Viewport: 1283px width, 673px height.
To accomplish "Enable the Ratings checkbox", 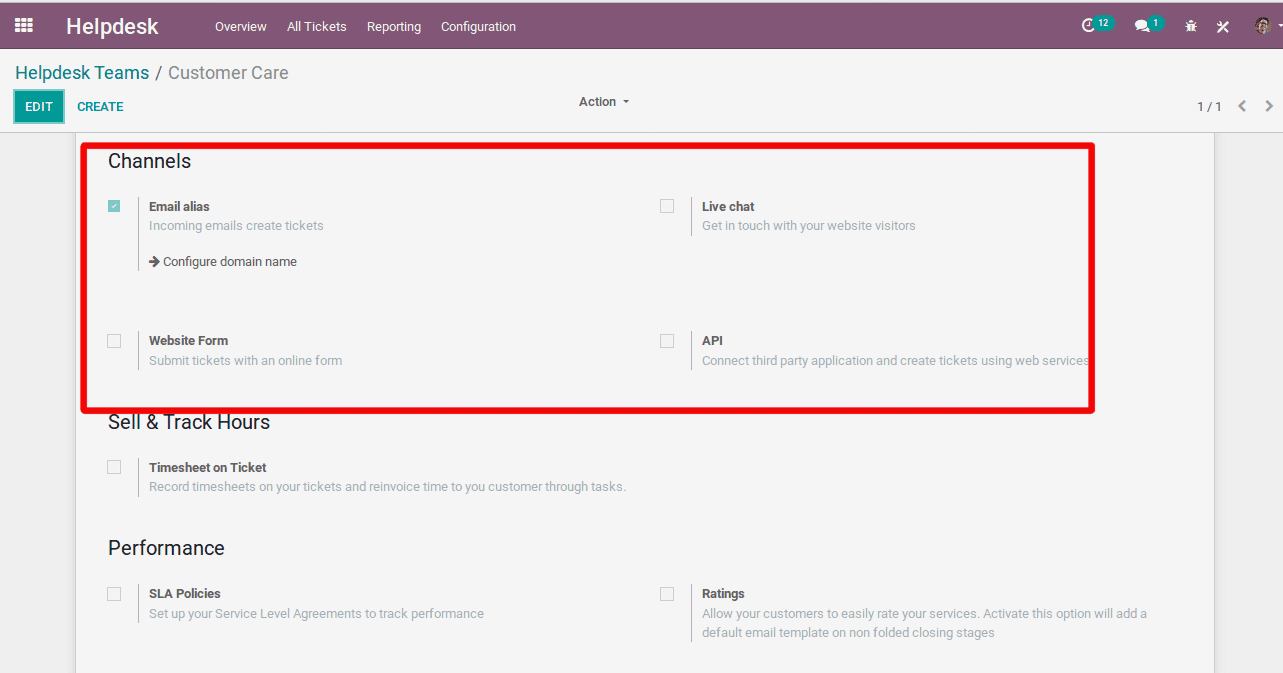I will 667,594.
